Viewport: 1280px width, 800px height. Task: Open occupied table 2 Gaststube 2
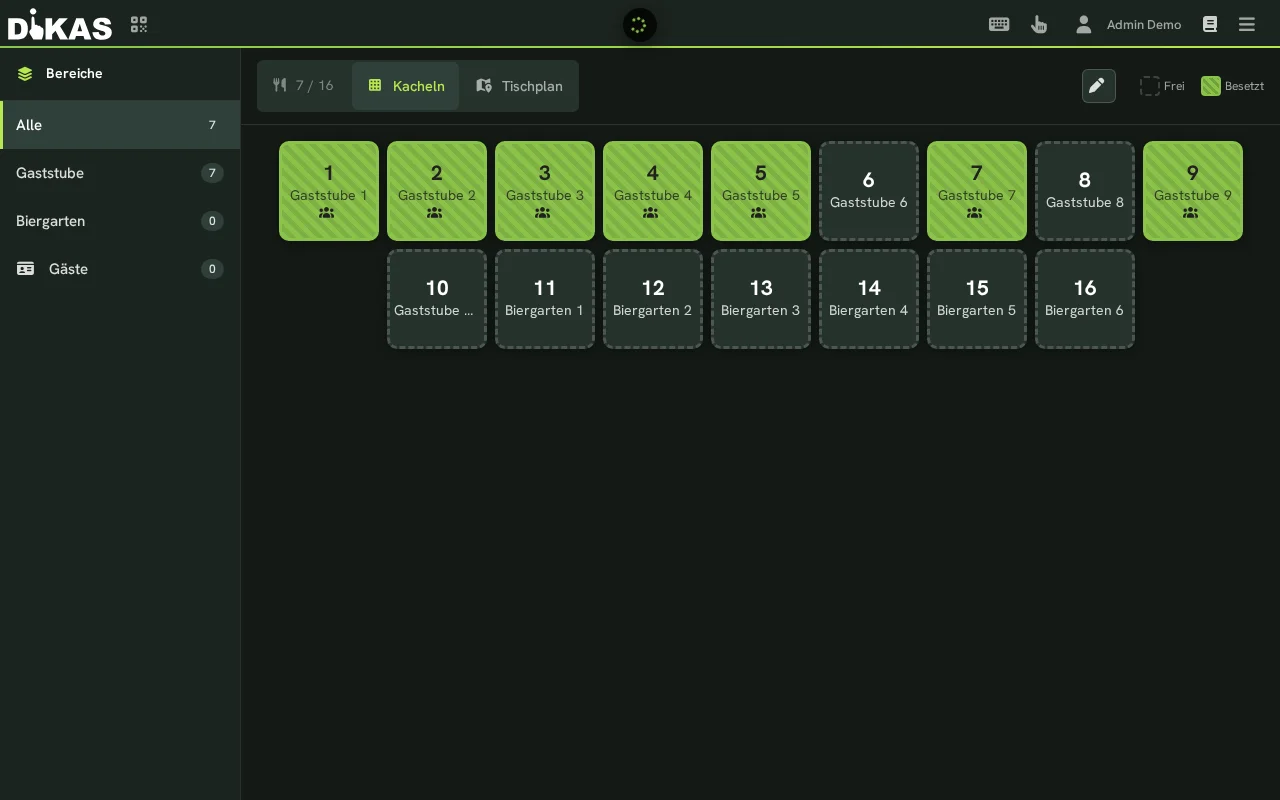437,191
